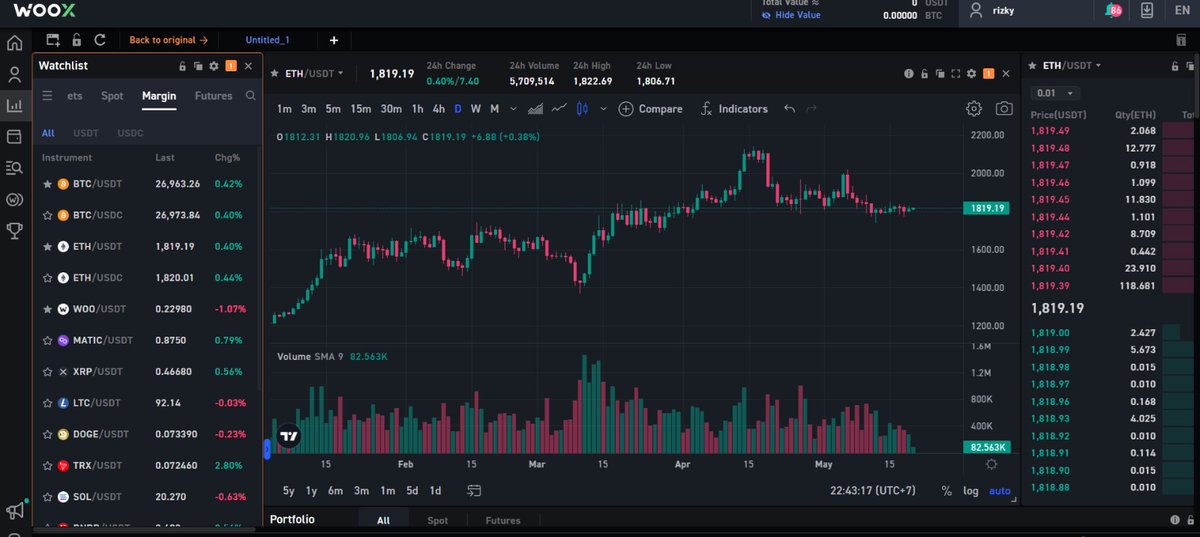Favorite the MATIC/USDT star
This screenshot has height=537, width=1200.
pyautogui.click(x=47, y=340)
